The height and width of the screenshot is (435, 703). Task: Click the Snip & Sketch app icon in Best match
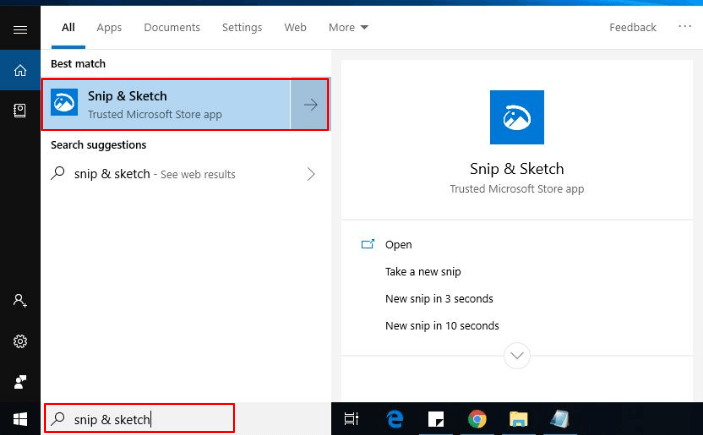(x=65, y=104)
